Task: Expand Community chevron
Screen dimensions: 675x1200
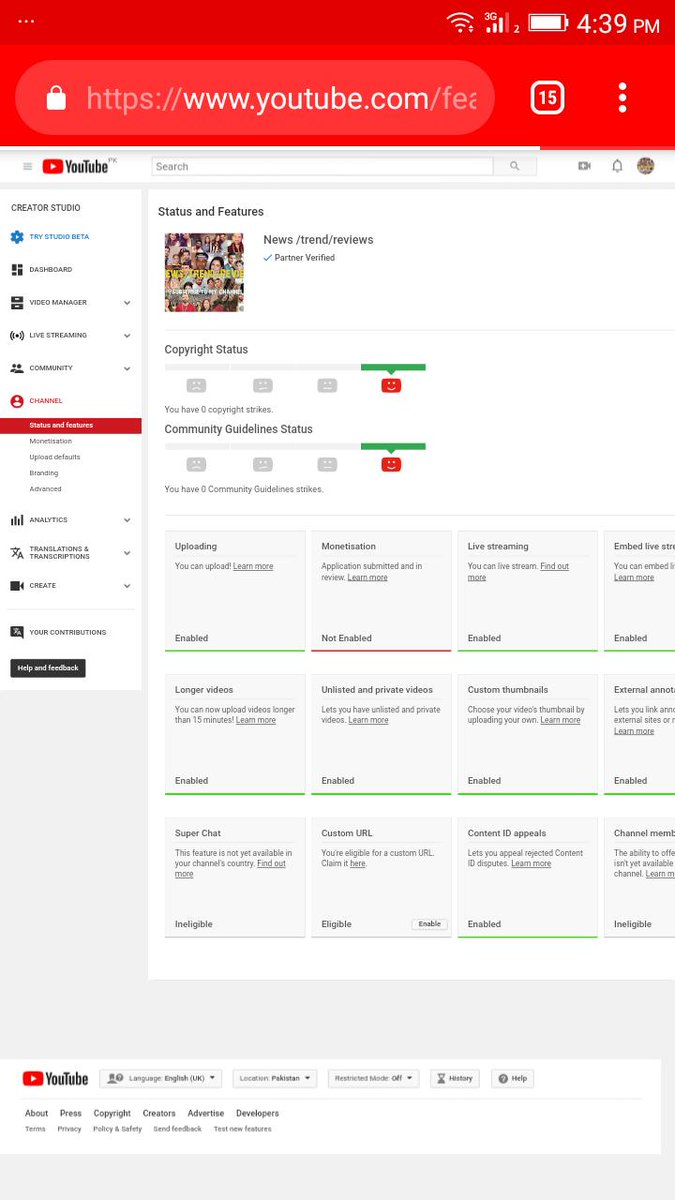Action: pyautogui.click(x=127, y=369)
